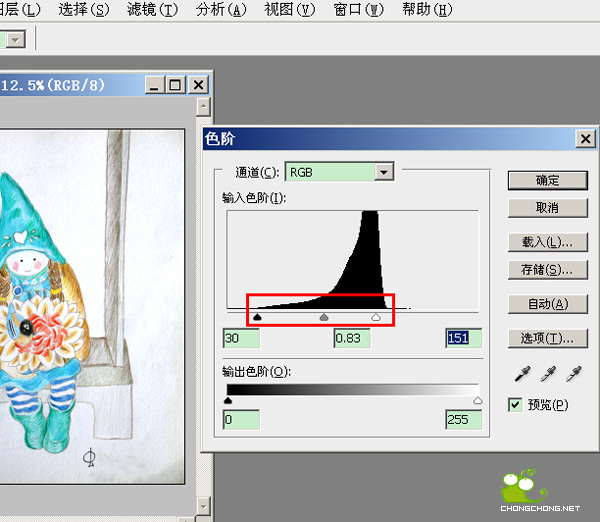Click the 存储 save button
The height and width of the screenshot is (522, 600).
click(548, 270)
